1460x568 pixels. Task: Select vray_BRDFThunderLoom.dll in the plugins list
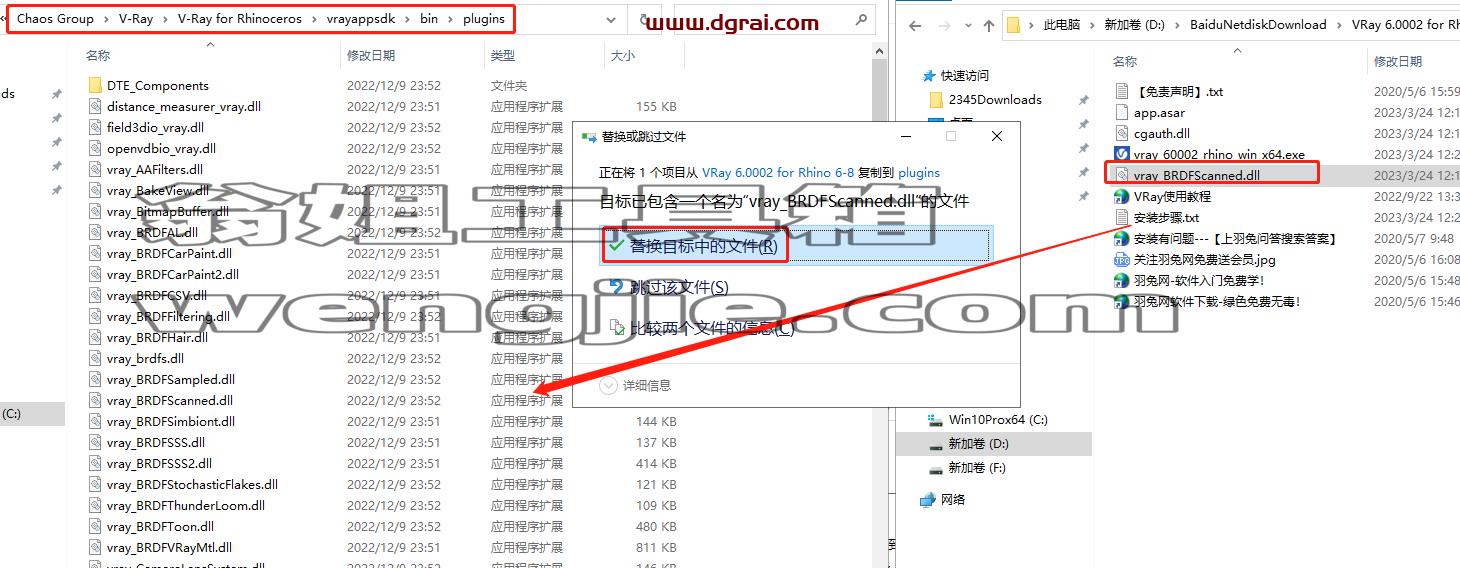point(186,505)
